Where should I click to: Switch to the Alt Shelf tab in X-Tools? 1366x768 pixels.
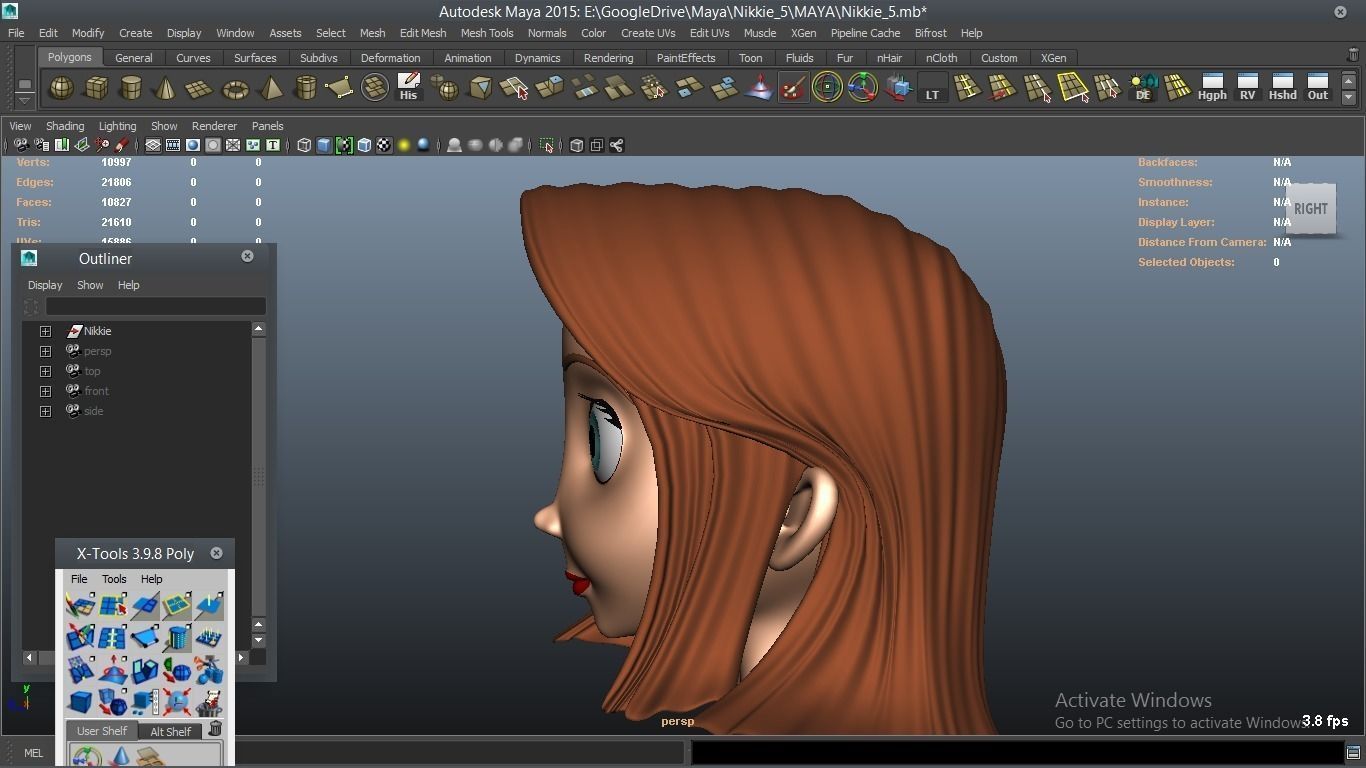[171, 731]
